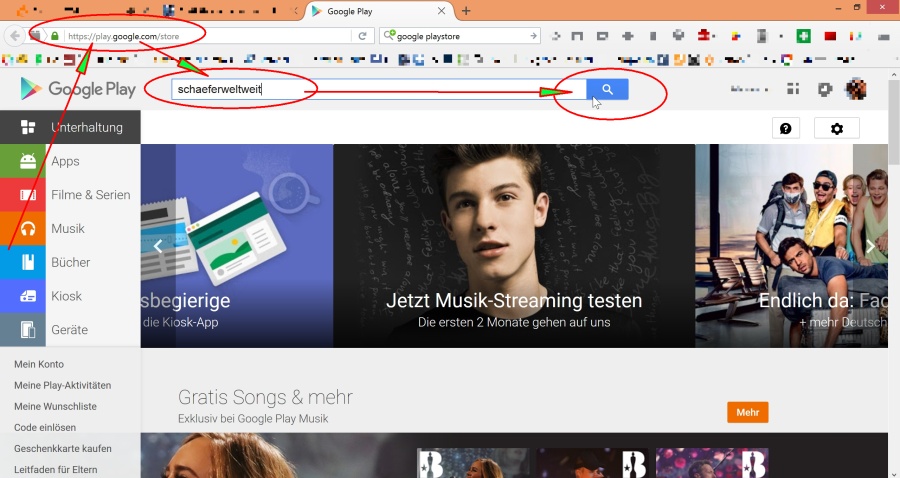Viewport: 900px width, 478px height.
Task: Open the help question mark button
Action: 785,128
